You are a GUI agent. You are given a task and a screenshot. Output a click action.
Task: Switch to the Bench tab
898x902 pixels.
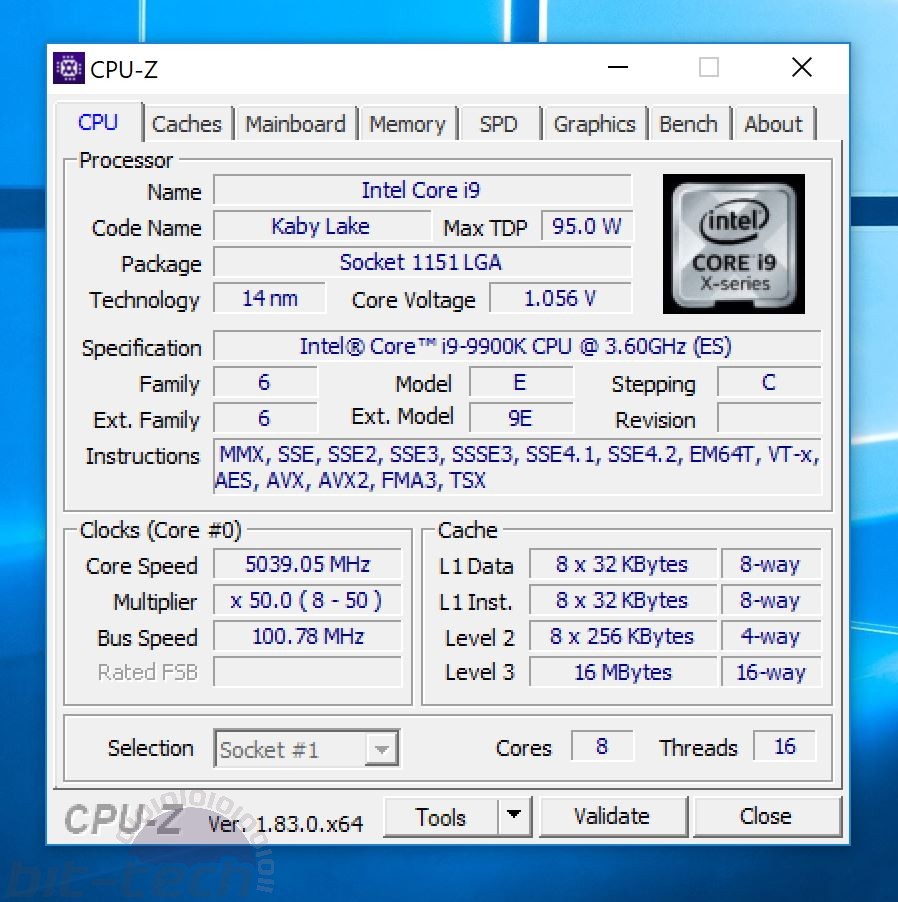(x=689, y=123)
